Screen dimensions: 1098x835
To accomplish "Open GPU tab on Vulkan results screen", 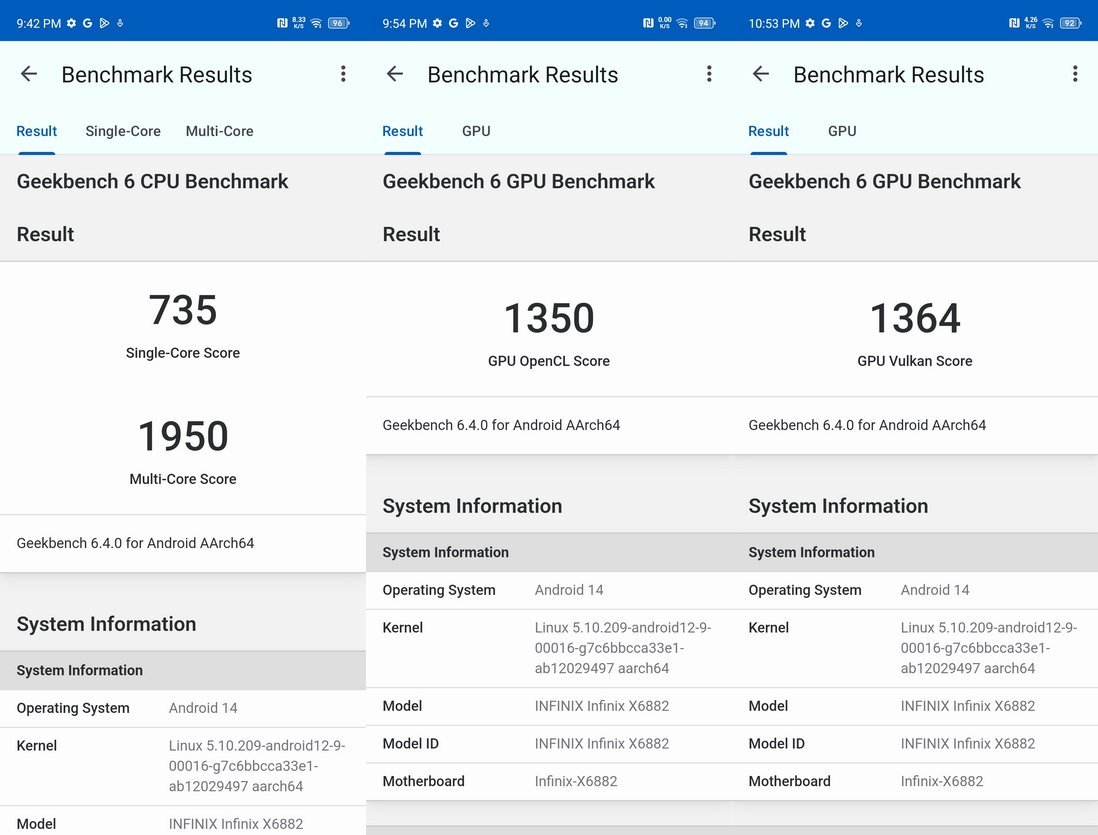I will 842,131.
